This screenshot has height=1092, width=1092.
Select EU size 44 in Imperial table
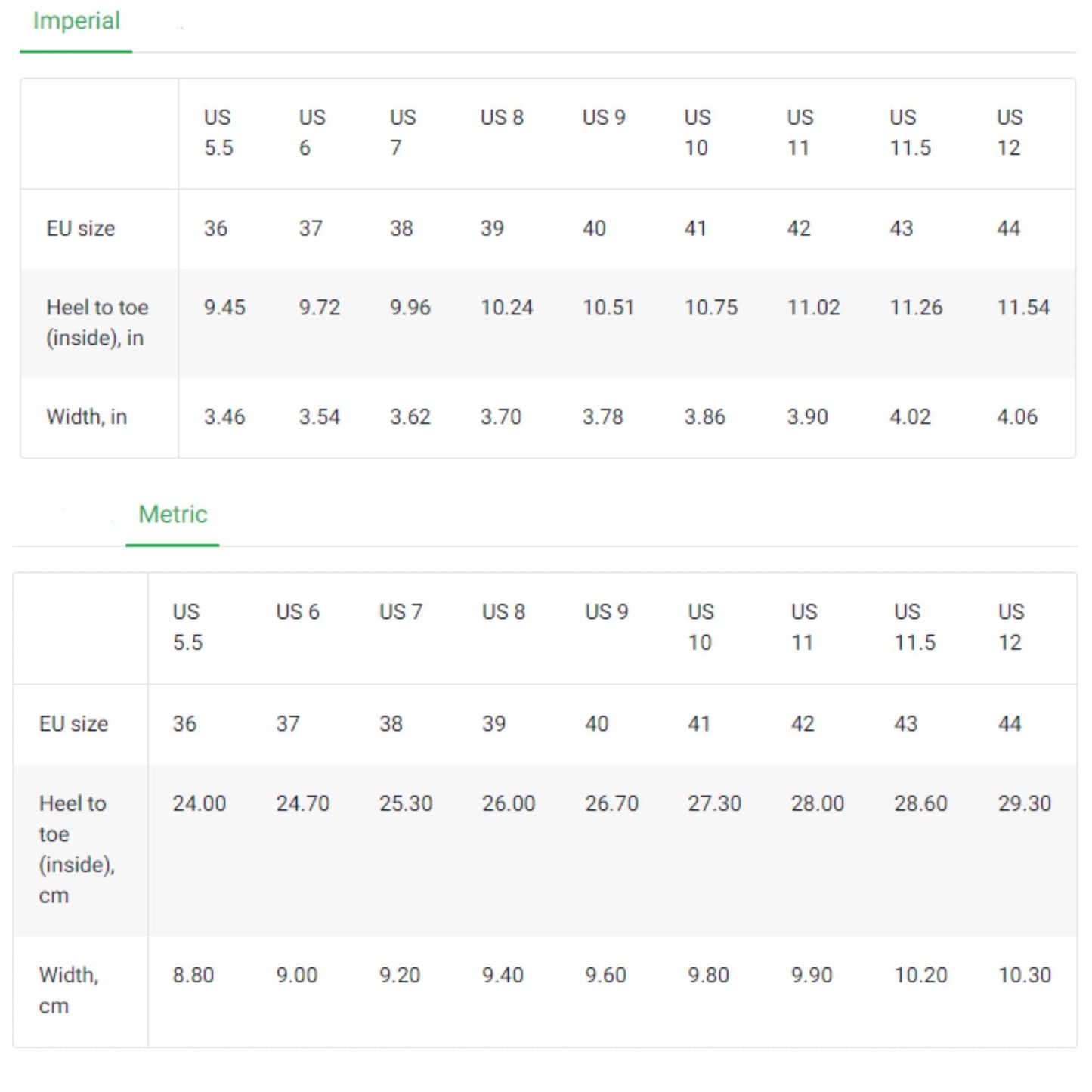pyautogui.click(x=1010, y=228)
